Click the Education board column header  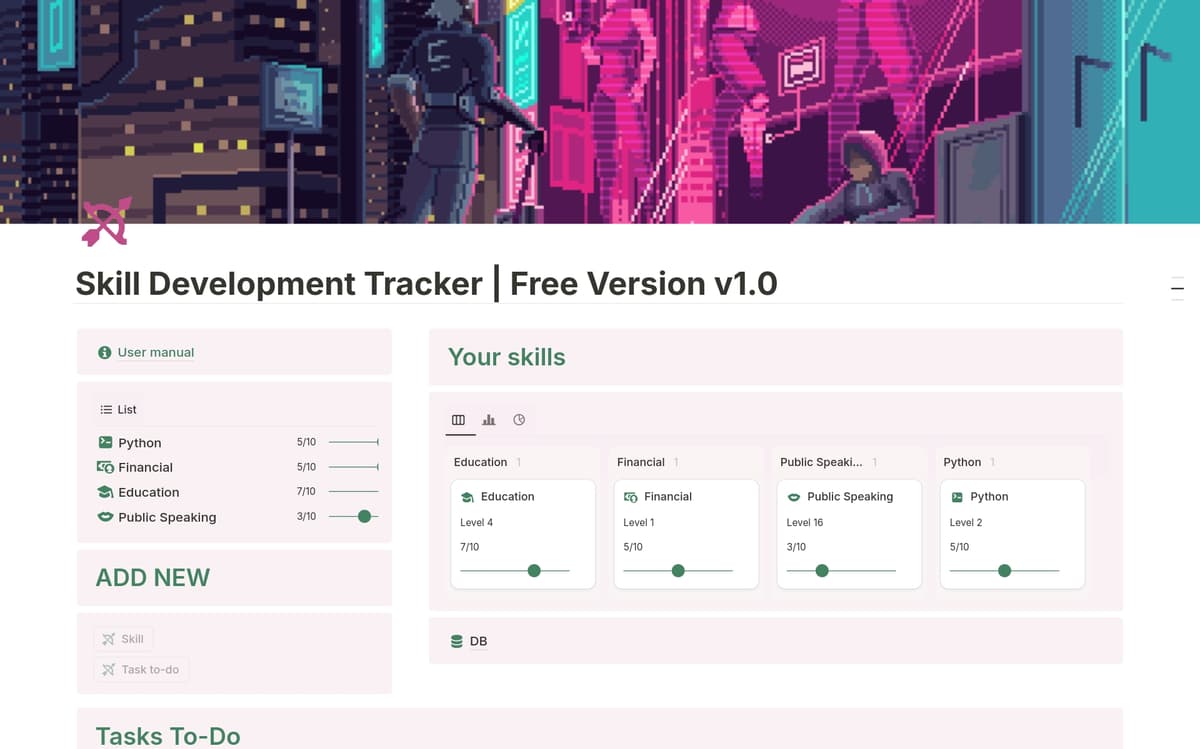tap(480, 462)
